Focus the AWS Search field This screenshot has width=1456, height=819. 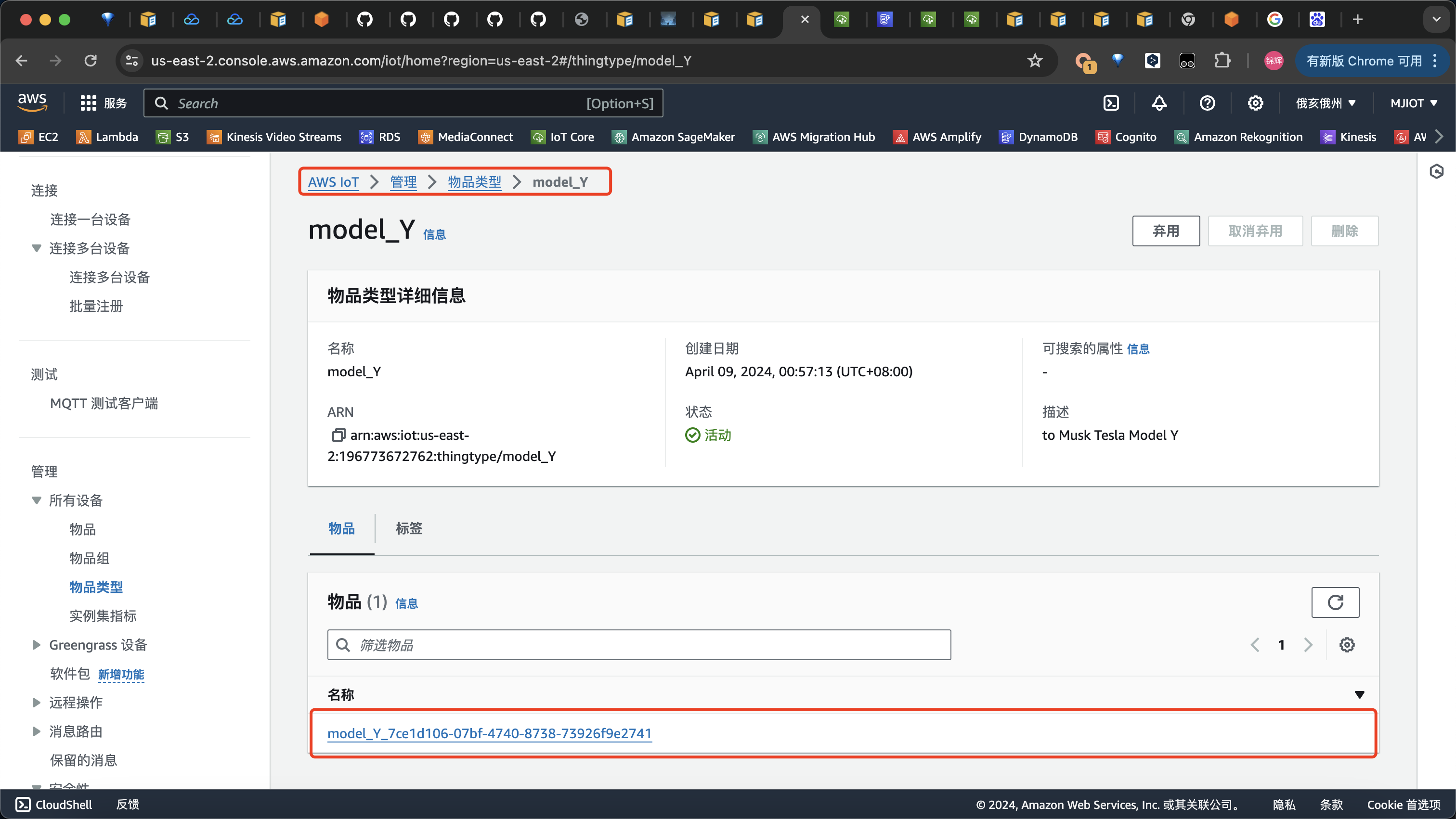[x=403, y=103]
